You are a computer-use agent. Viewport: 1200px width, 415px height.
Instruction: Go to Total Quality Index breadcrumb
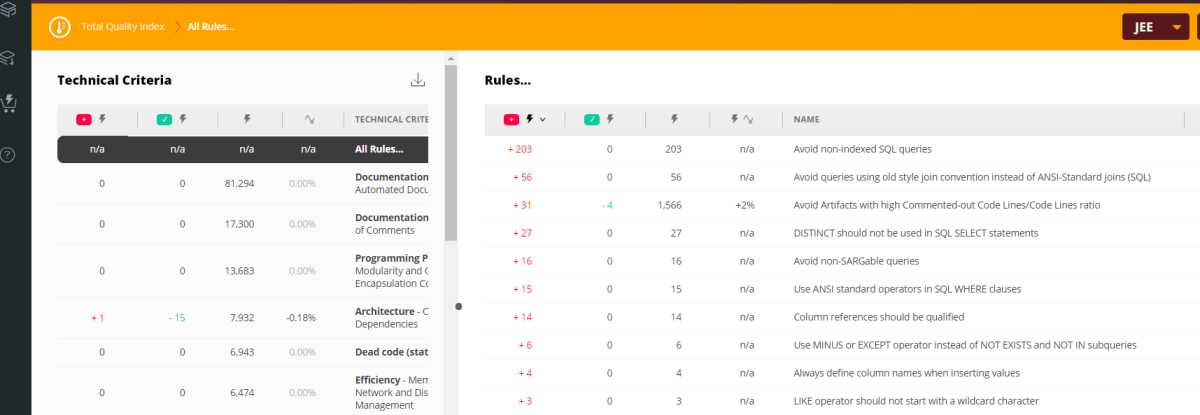122,27
